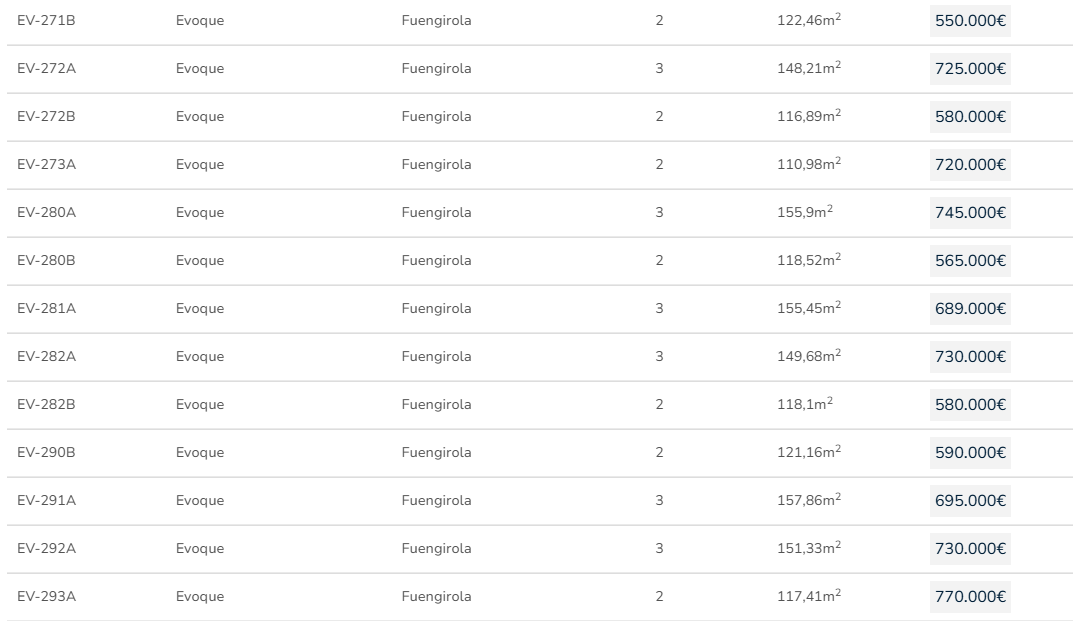Open the EV-273A reference
This screenshot has width=1073, height=621.
46,165
